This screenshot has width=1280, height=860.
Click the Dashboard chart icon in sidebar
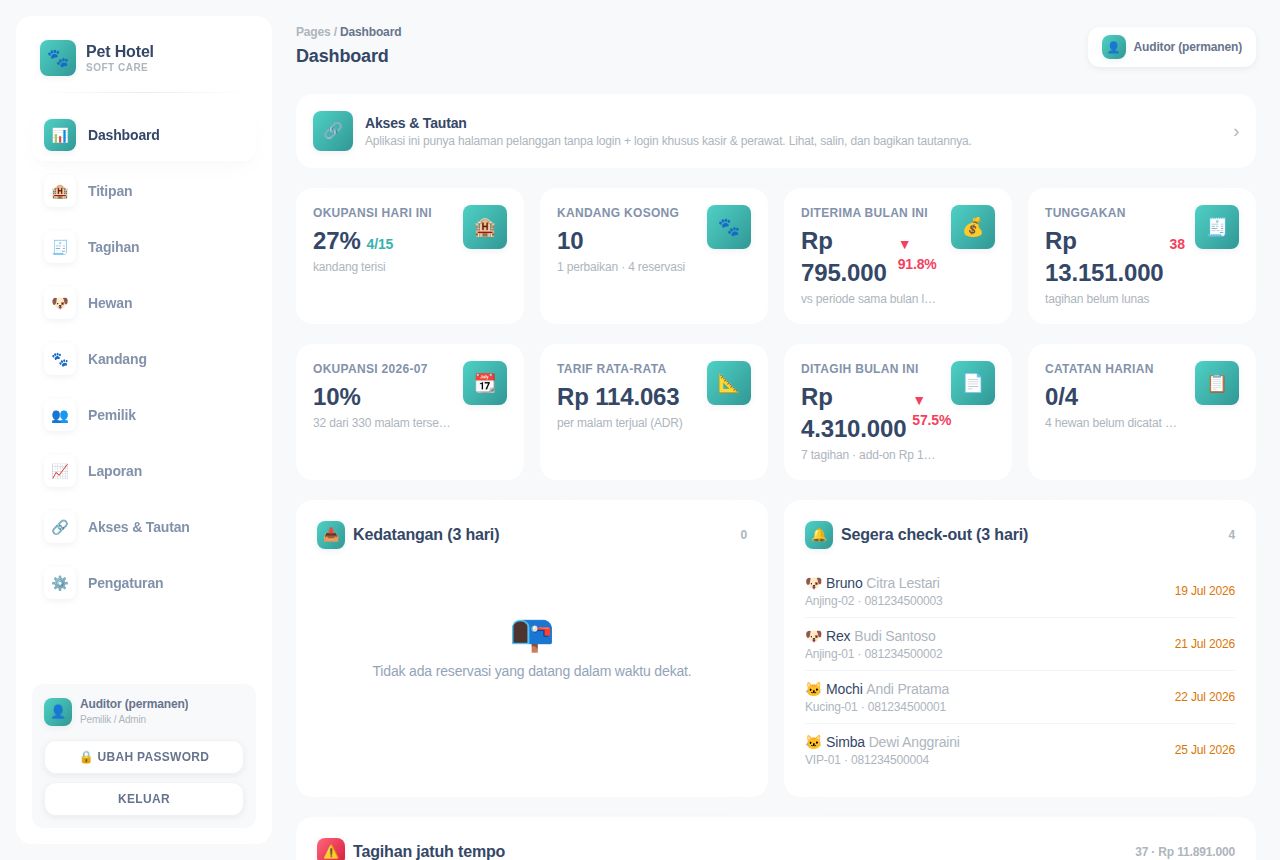(60, 135)
